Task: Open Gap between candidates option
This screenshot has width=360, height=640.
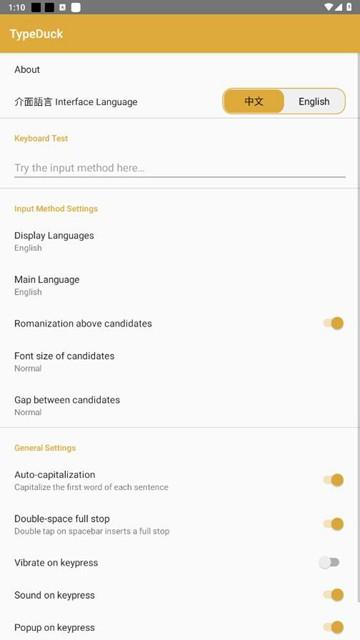Action: coord(180,406)
